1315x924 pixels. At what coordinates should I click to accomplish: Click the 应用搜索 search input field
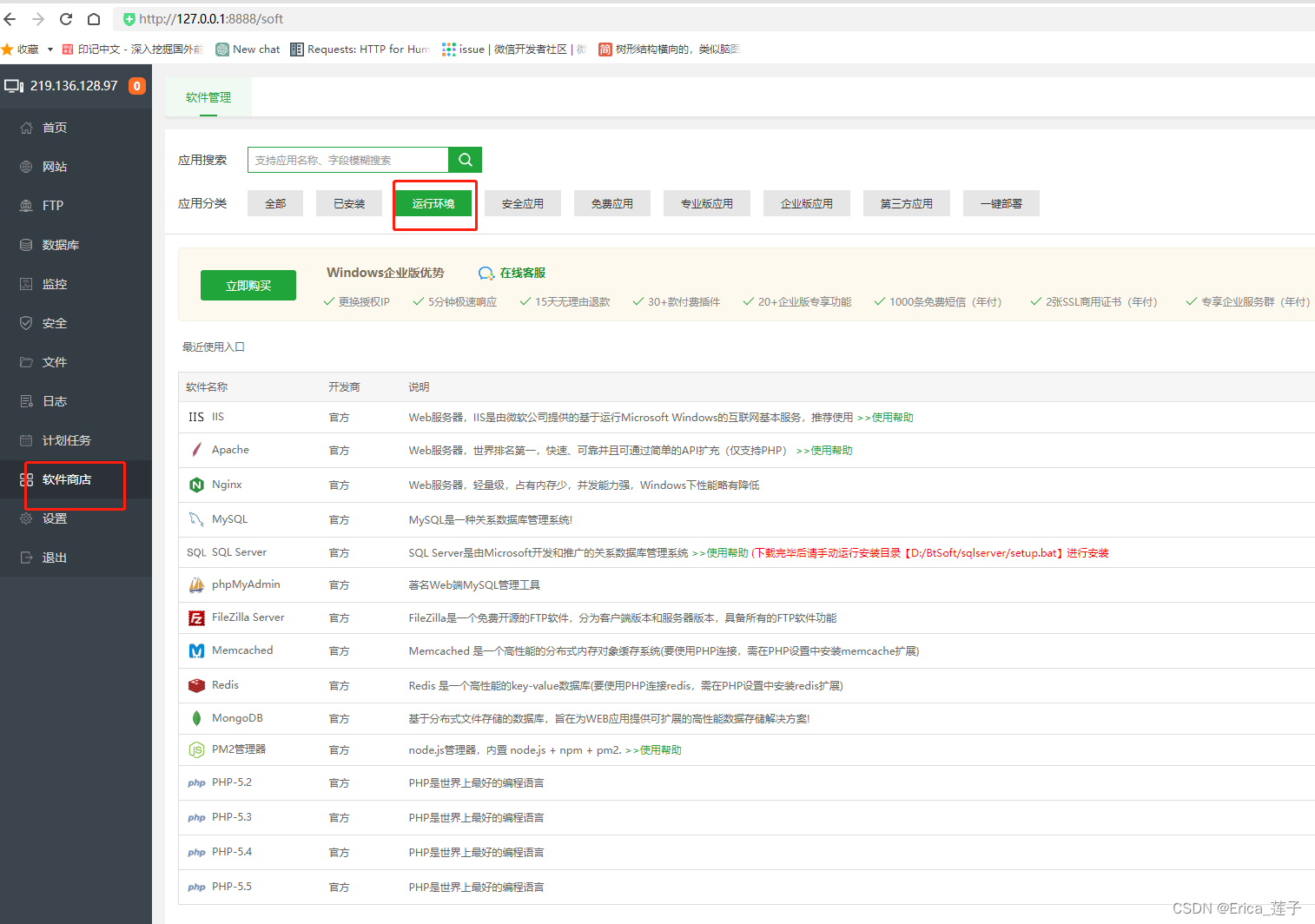click(x=348, y=160)
